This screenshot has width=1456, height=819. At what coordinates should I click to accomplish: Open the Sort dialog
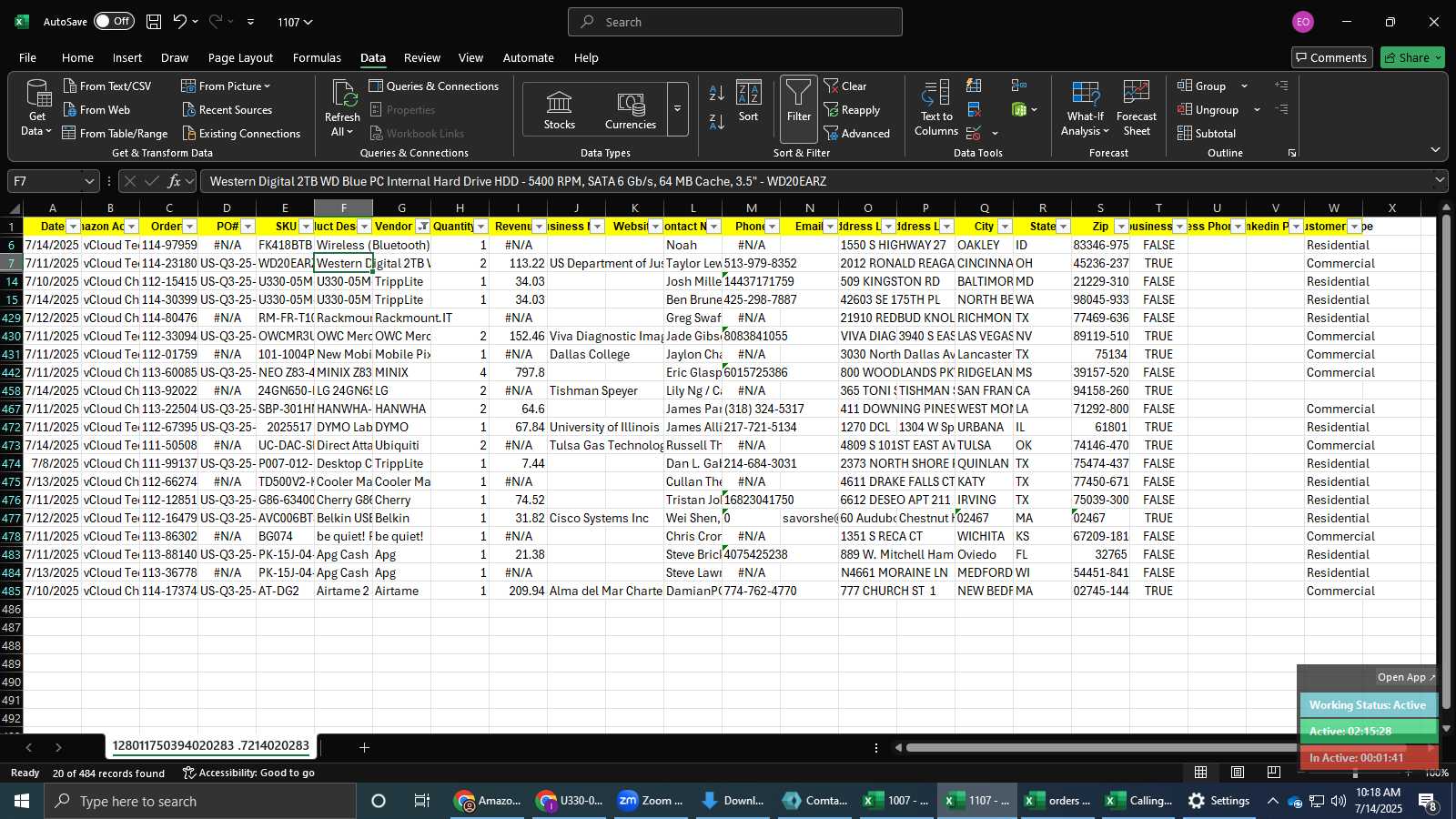748,102
